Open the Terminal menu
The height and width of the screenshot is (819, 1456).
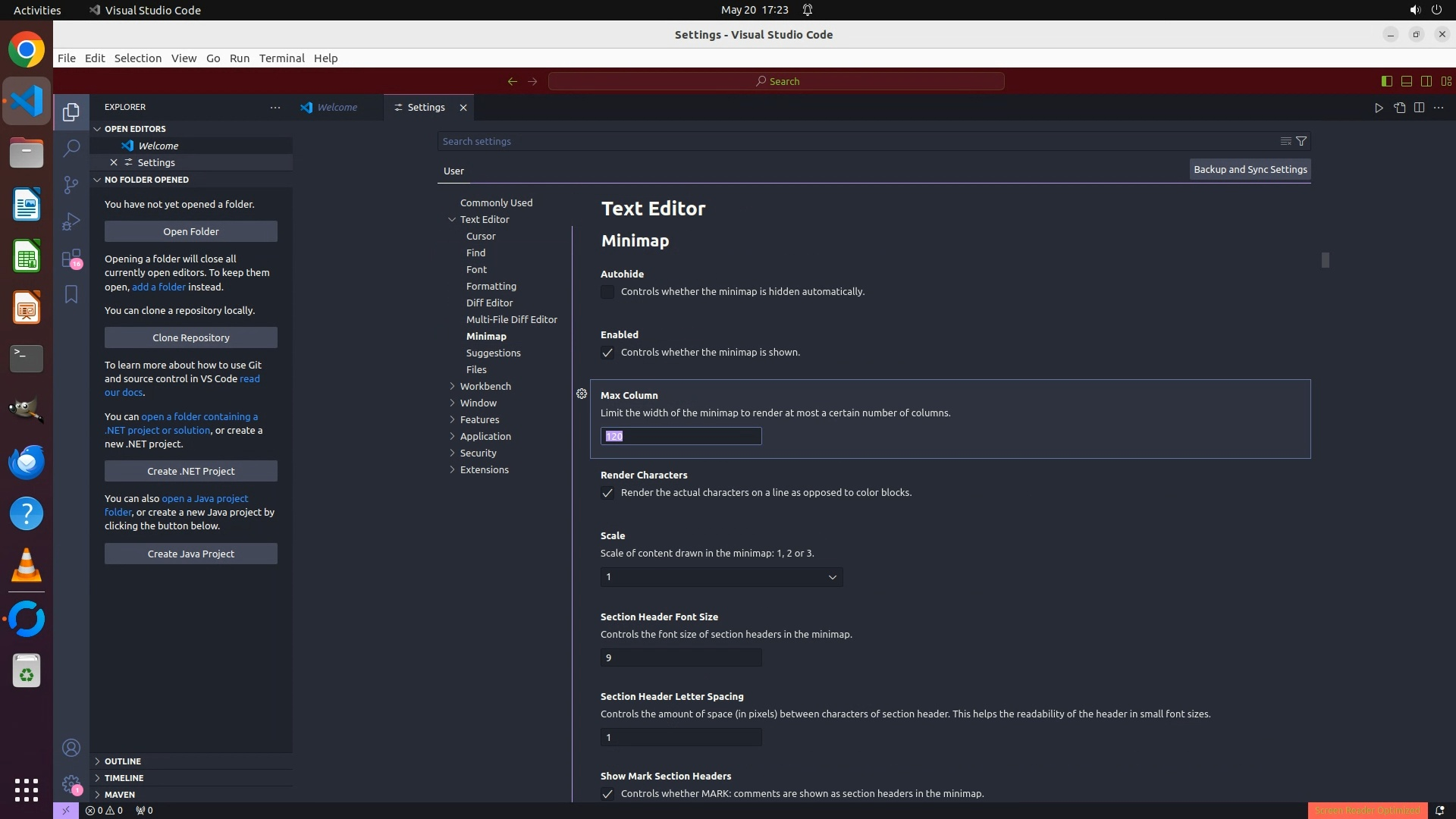tap(281, 58)
